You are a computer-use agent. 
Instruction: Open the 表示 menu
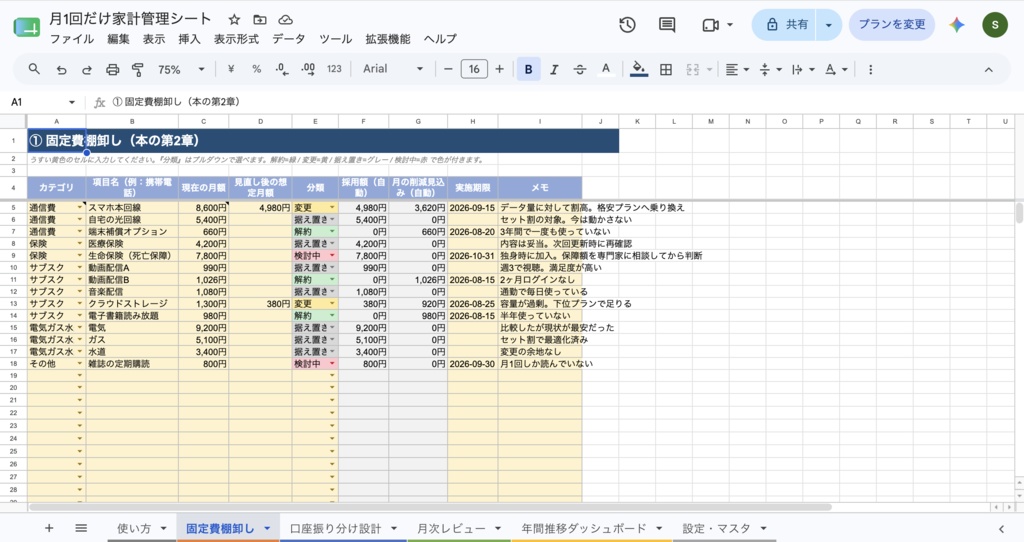pyautogui.click(x=154, y=39)
